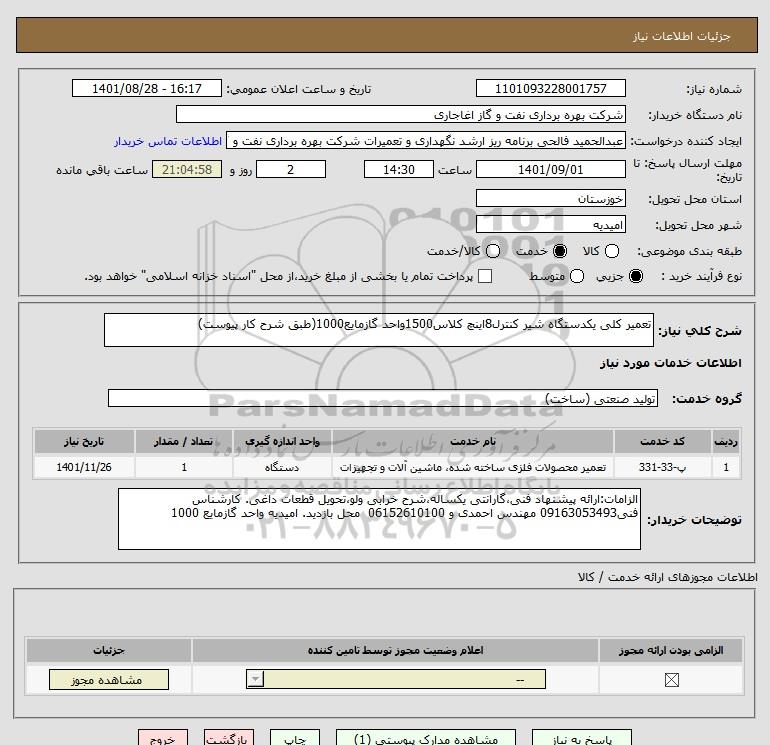
Task: Click the اطلاعات مجوزهای ارائه خدمت / کالا heading
Action: pos(668,578)
